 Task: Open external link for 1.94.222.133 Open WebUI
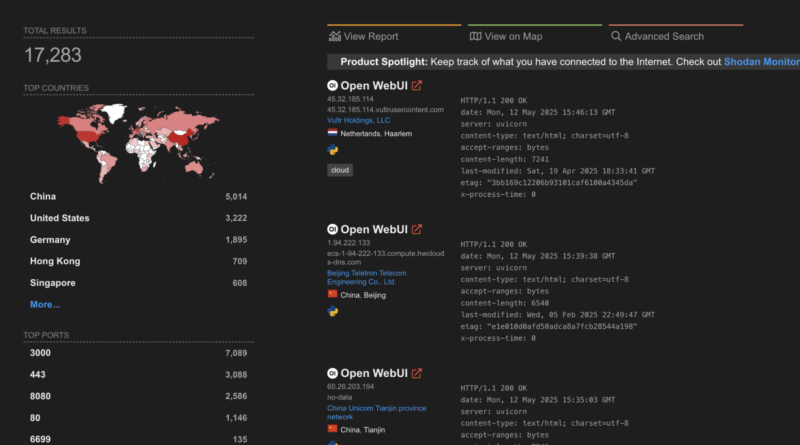coord(417,230)
